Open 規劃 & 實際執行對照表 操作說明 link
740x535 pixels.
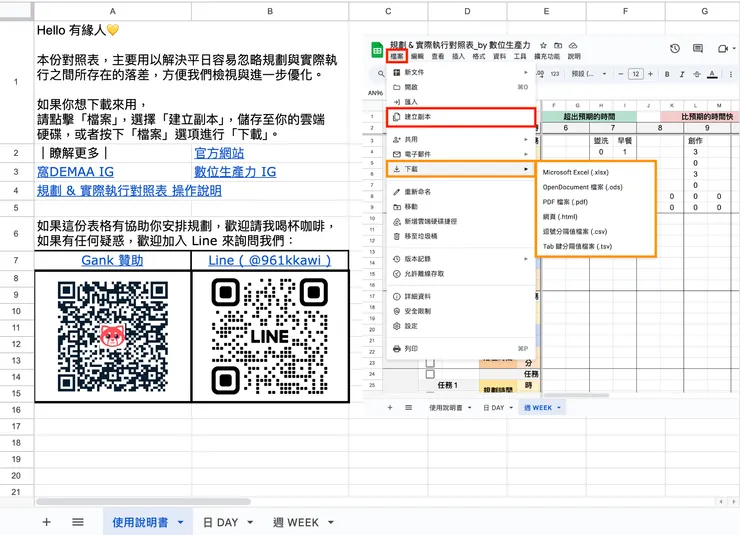129,191
